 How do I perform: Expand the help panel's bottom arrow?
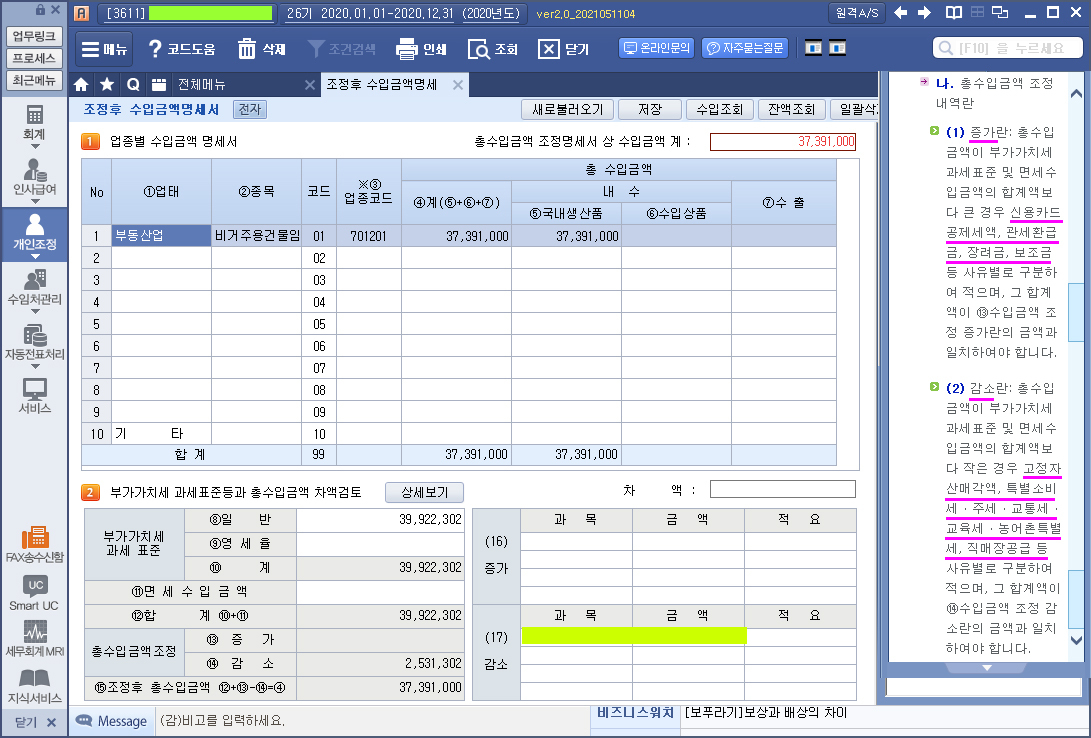[986, 667]
